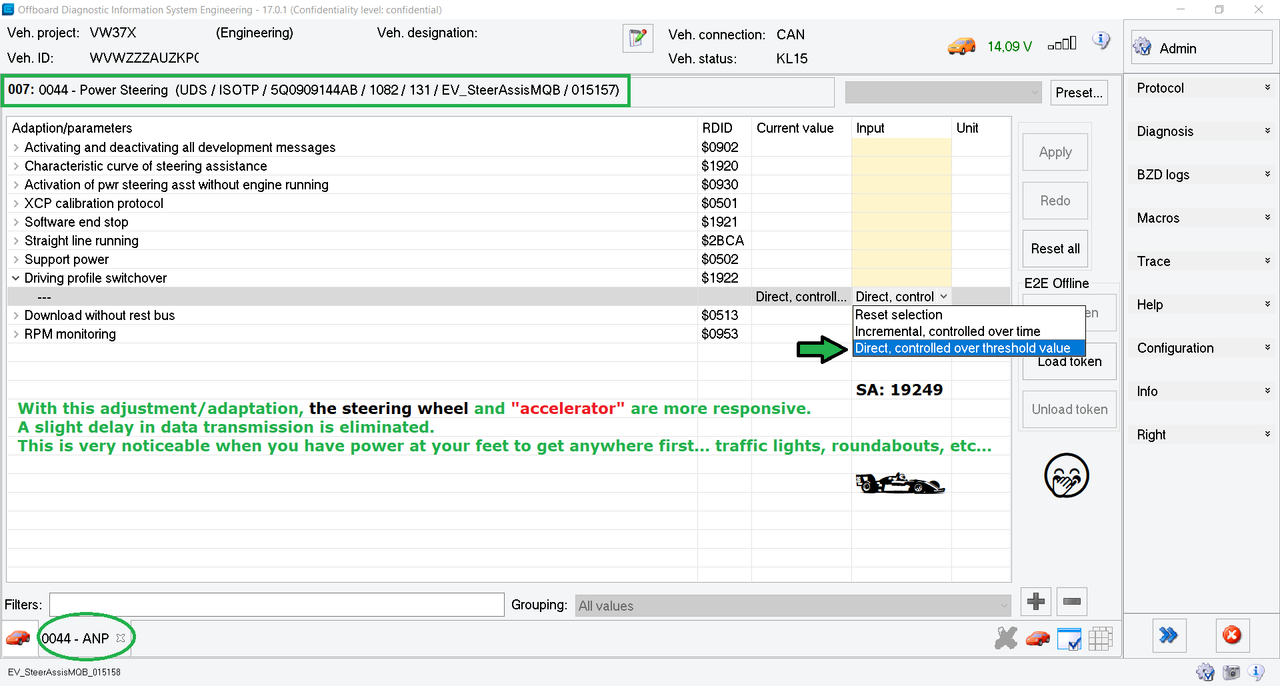Expand the Configuration side menu
Image resolution: width=1280 pixels, height=686 pixels.
(1202, 348)
